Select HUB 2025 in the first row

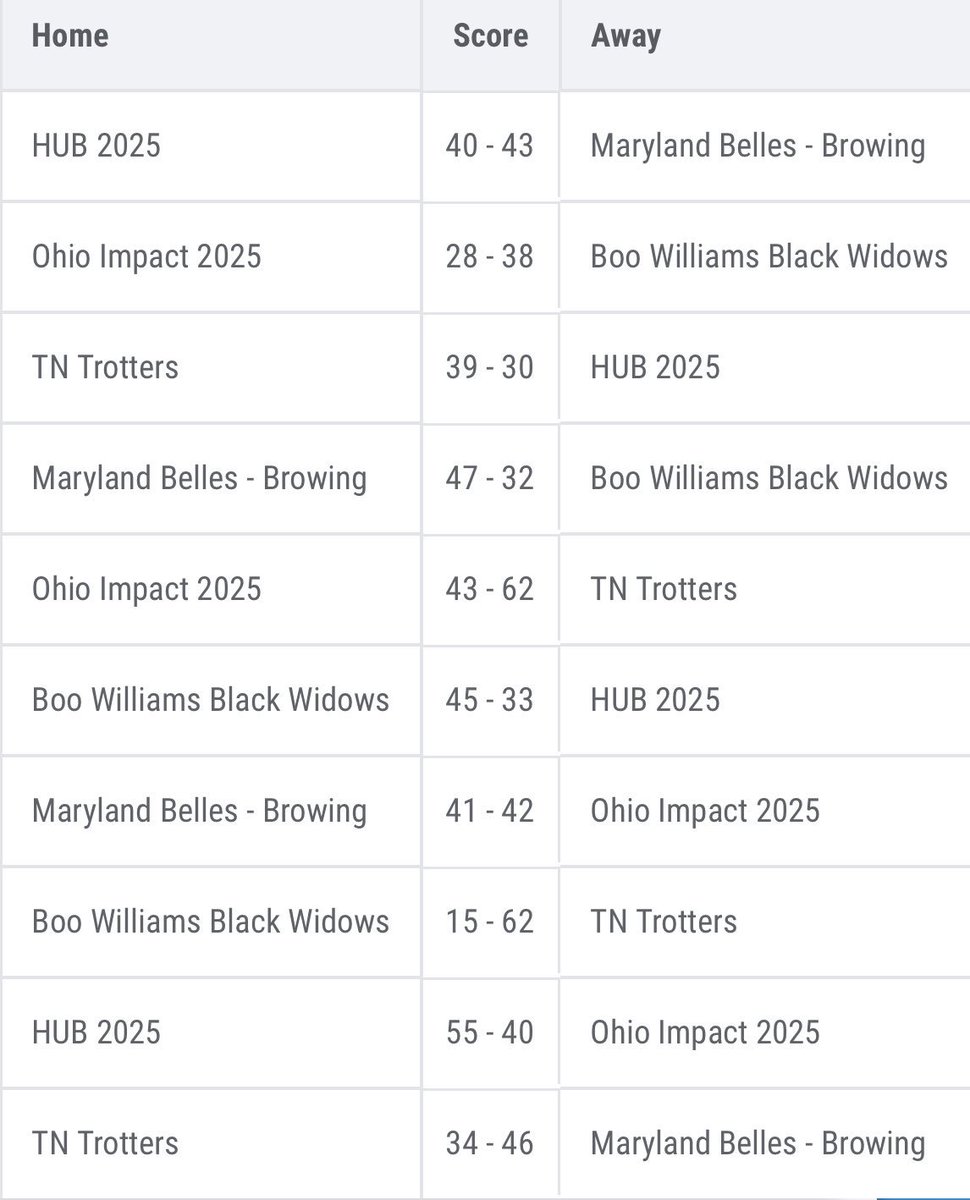[x=96, y=146]
